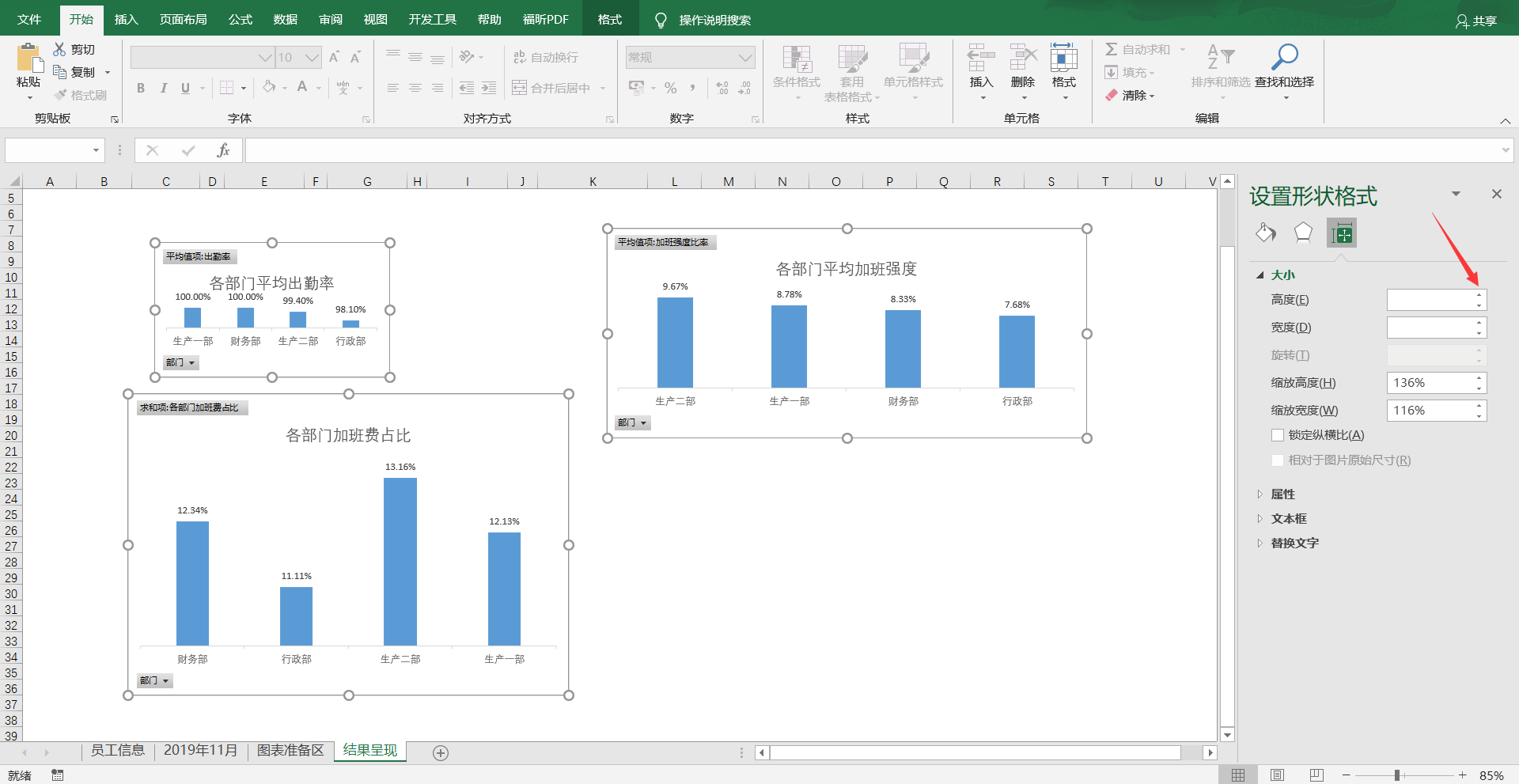Collapse the Size section in format pane
The height and width of the screenshot is (784, 1519).
click(1260, 275)
